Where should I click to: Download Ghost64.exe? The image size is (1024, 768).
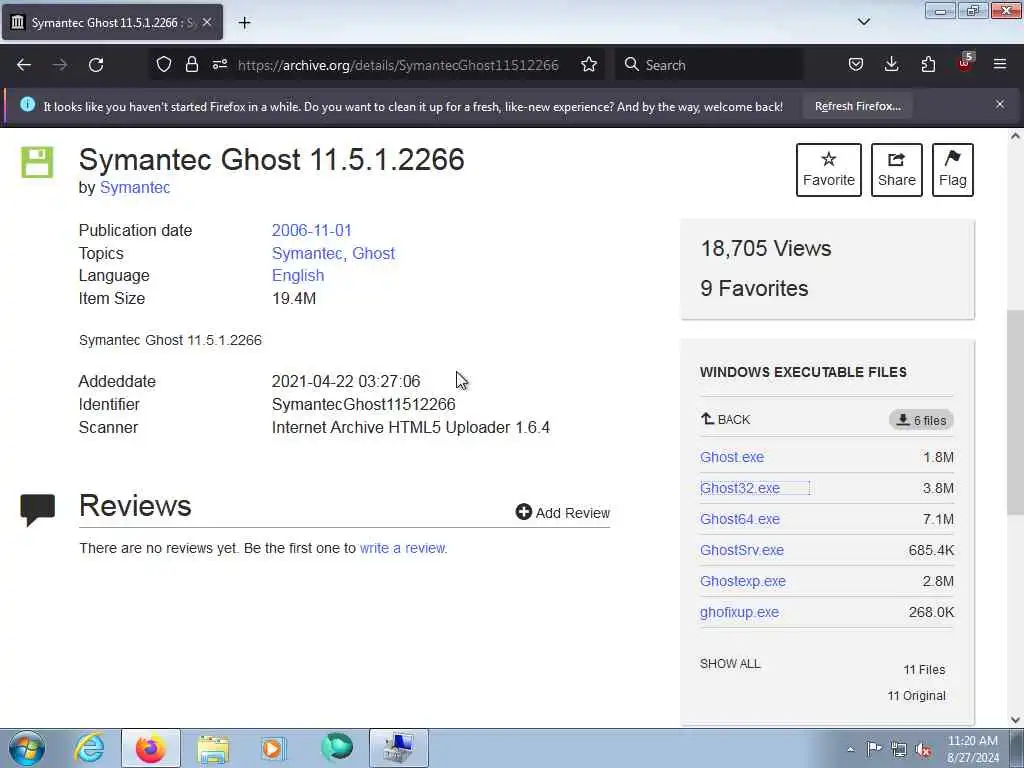(740, 519)
